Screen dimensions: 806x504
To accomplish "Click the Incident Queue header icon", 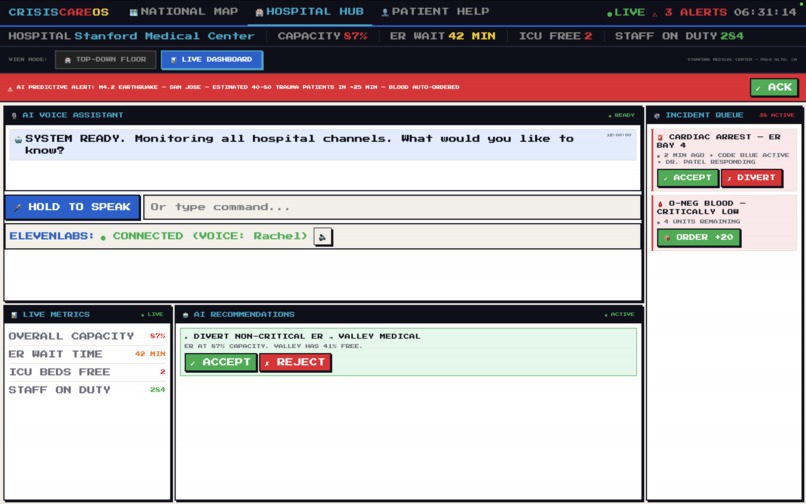I will point(656,116).
